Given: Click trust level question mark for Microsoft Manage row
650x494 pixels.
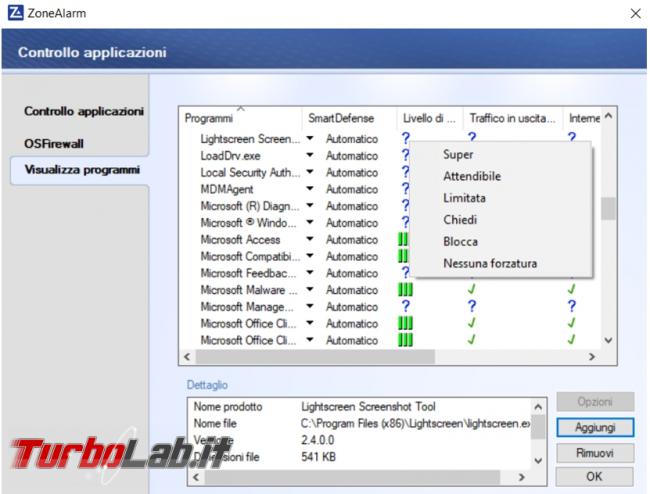Looking at the screenshot, I should coord(405,306).
